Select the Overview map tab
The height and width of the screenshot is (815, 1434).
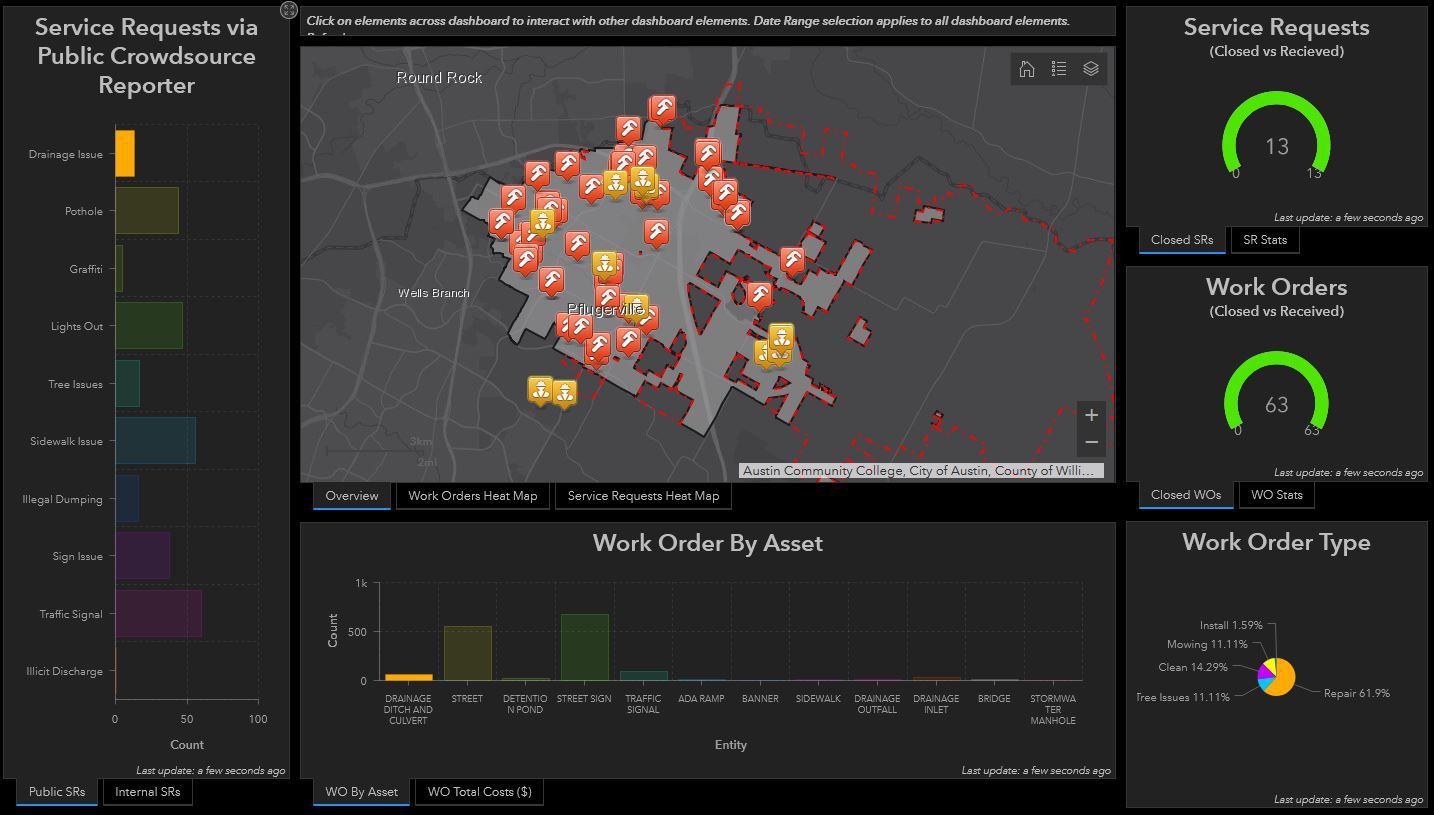click(352, 496)
